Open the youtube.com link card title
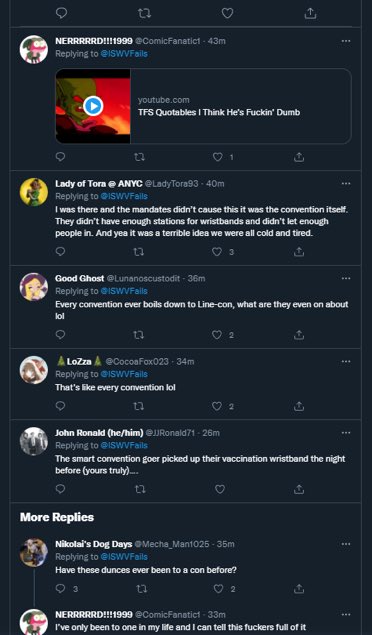Image resolution: width=372 pixels, height=635 pixels. 219,112
